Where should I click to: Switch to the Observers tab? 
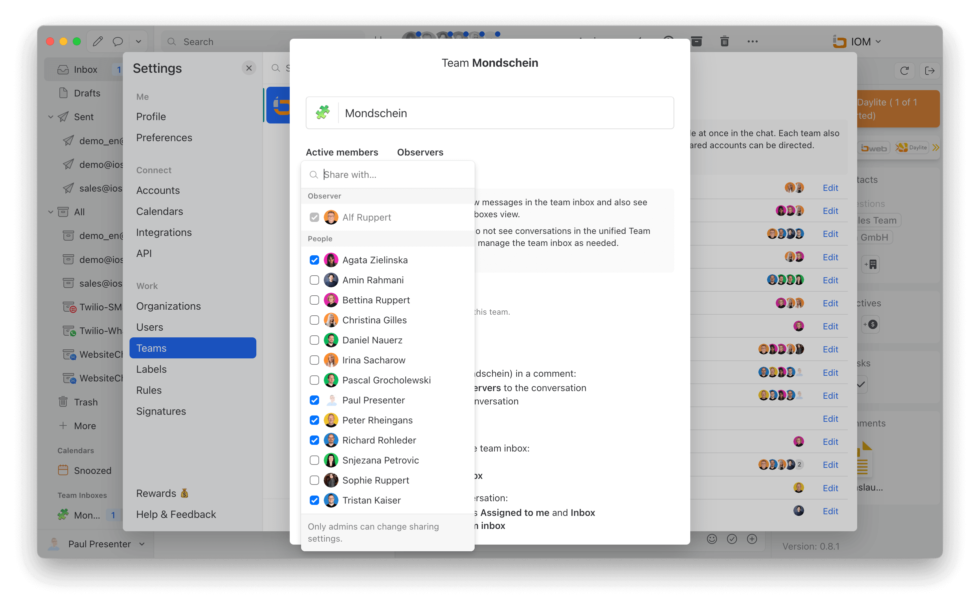pyautogui.click(x=420, y=152)
